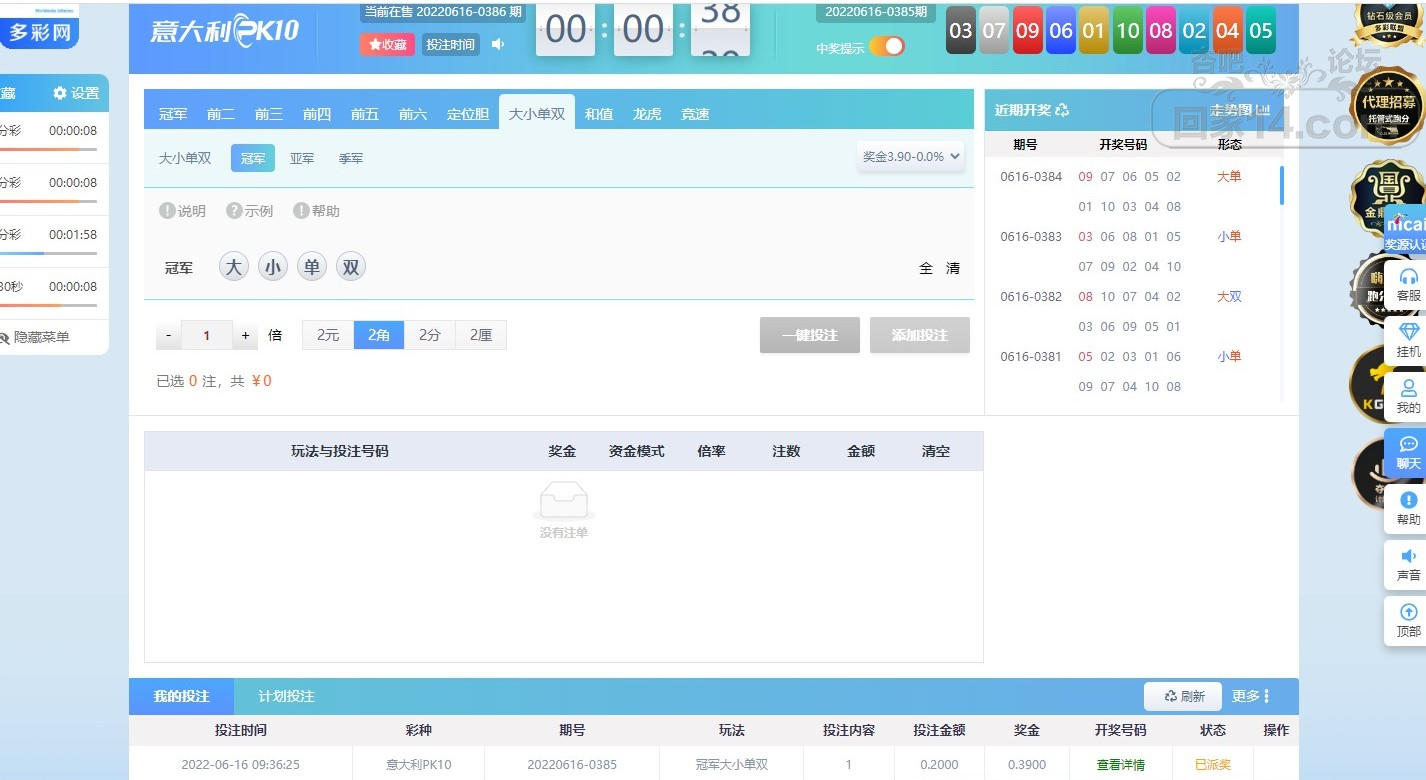The height and width of the screenshot is (780, 1426).
Task: Select the 双 bet option circle
Action: coord(350,267)
